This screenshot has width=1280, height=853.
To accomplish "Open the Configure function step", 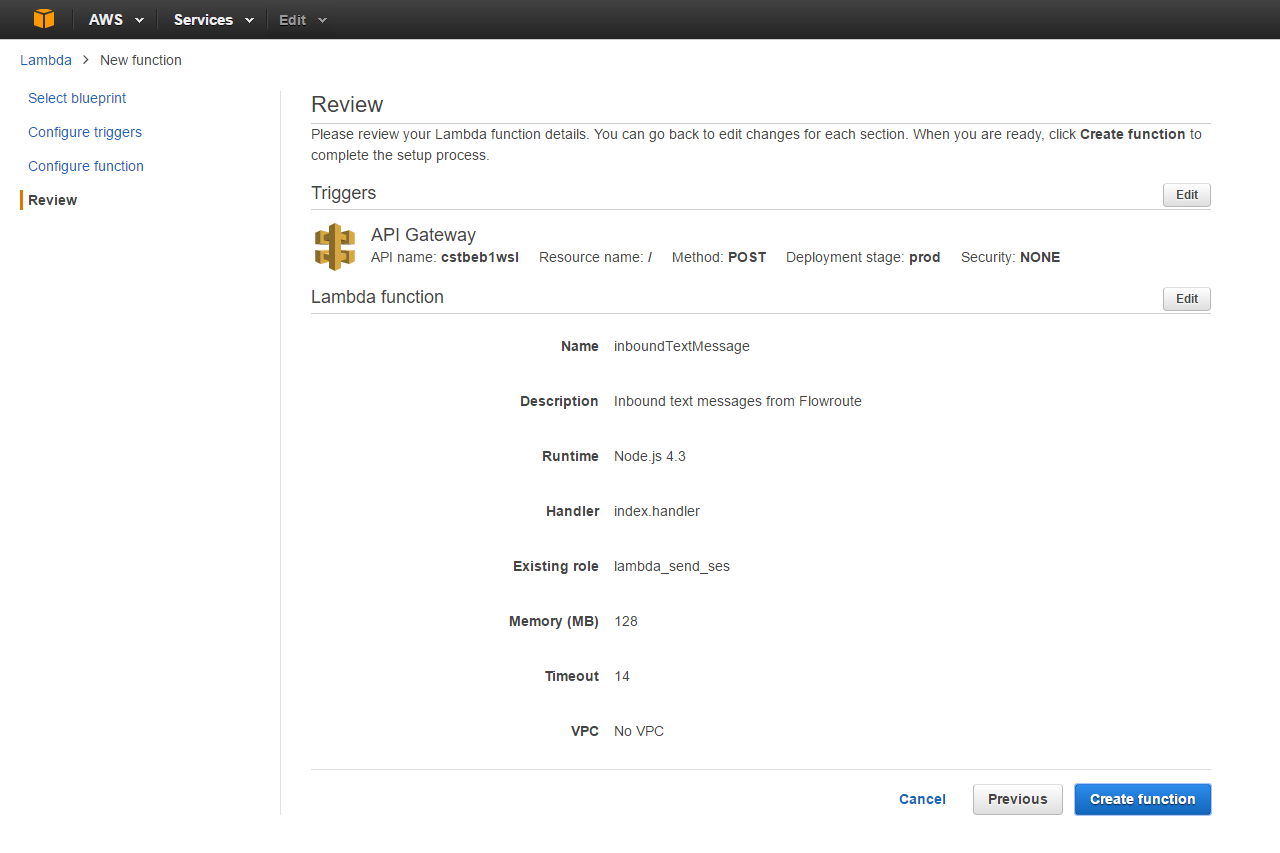I will [86, 166].
